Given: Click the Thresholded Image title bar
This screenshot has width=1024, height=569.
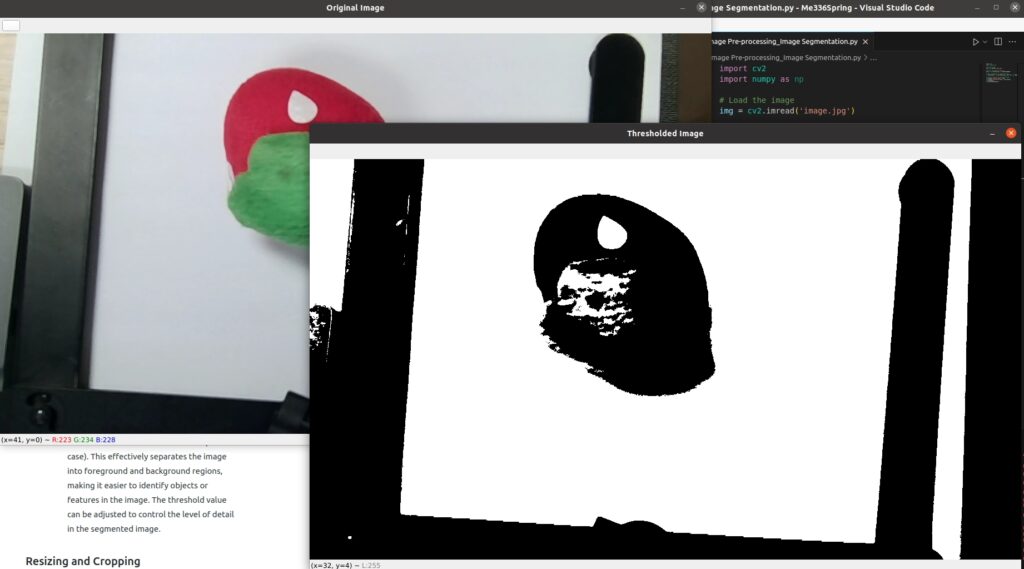Looking at the screenshot, I should tap(665, 133).
